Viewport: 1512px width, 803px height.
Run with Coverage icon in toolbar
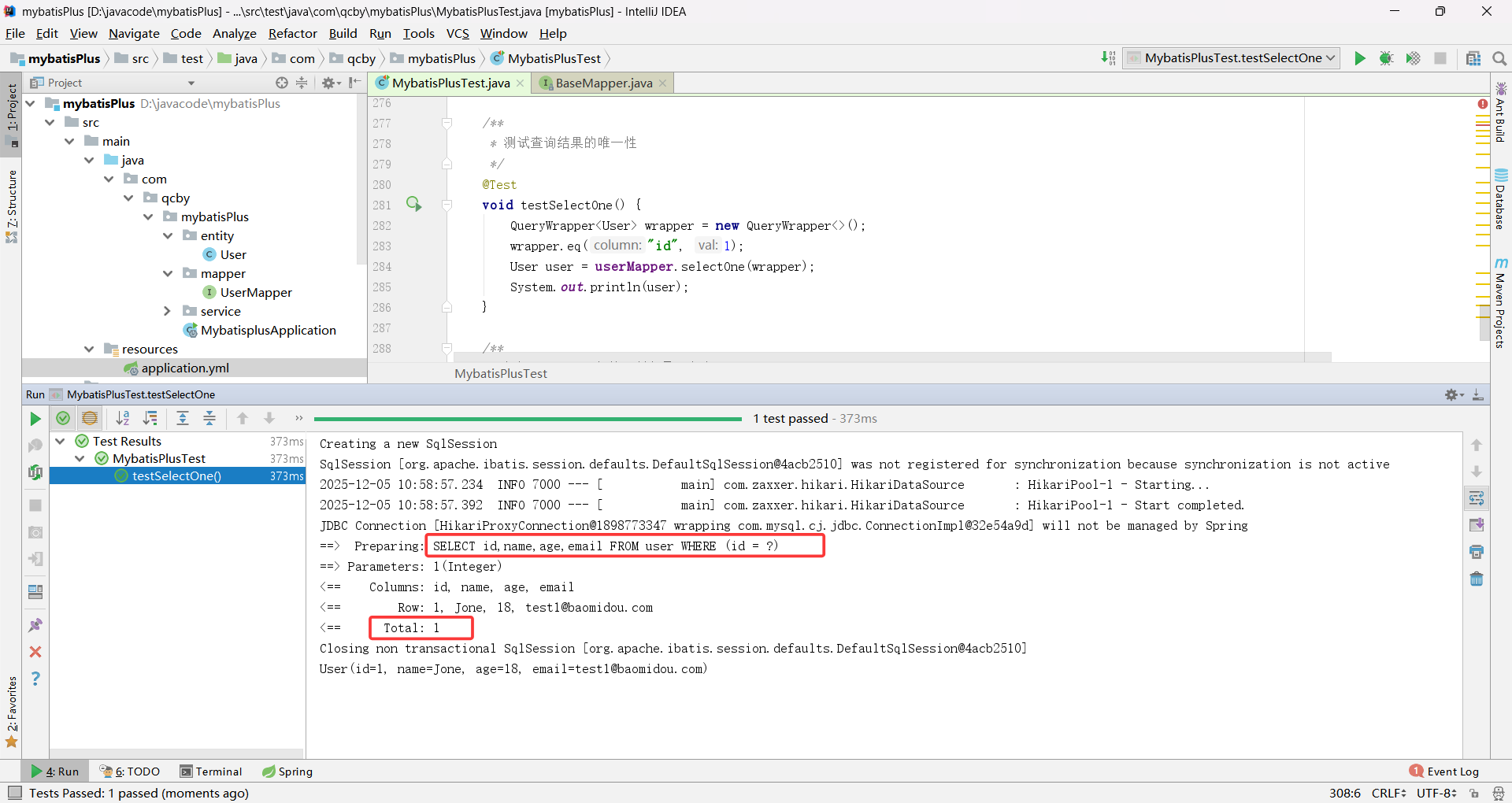click(1414, 58)
